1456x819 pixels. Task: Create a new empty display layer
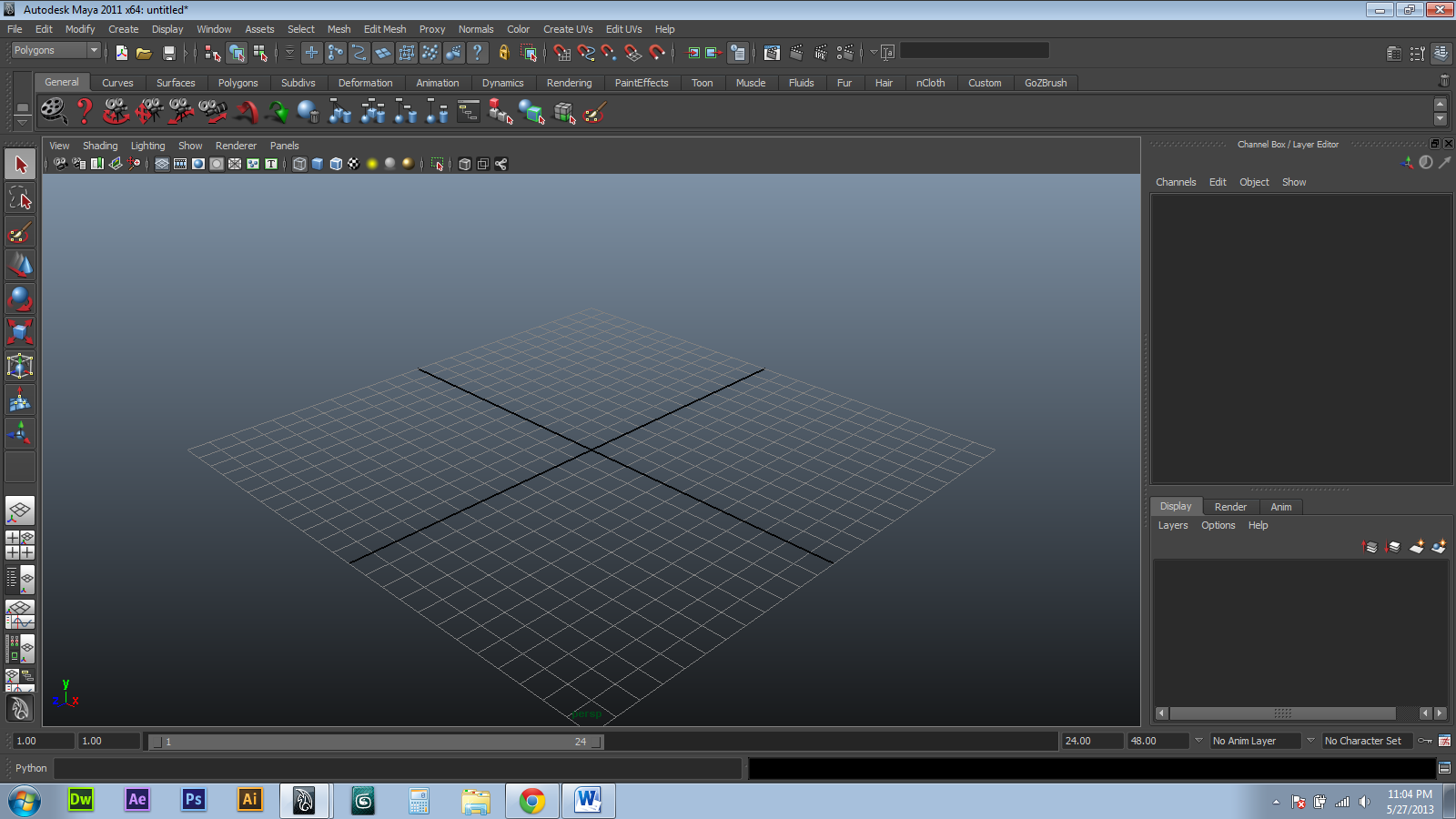tap(1417, 546)
